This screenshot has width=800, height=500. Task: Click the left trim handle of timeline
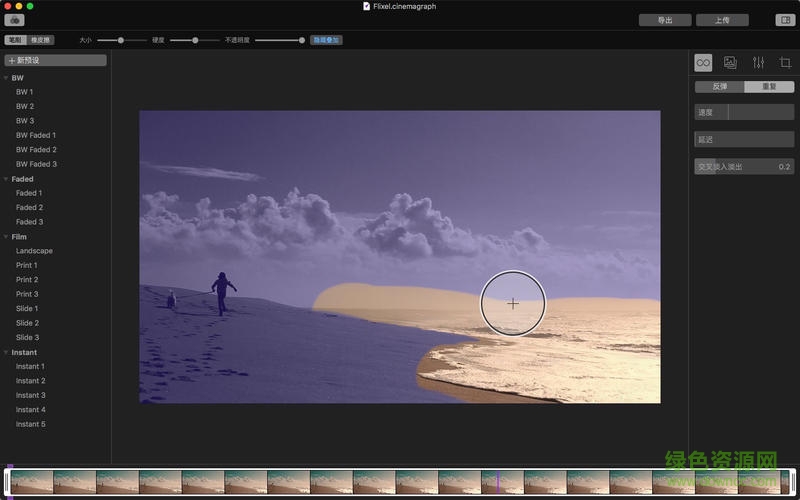(7, 482)
